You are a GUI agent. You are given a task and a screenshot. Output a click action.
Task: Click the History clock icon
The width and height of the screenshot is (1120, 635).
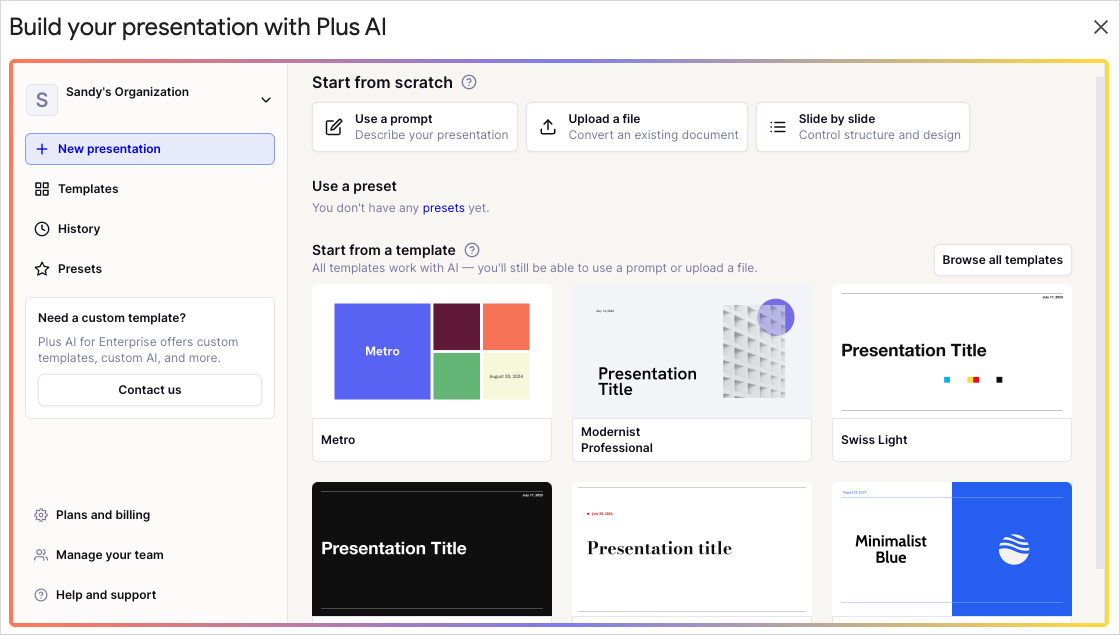42,229
